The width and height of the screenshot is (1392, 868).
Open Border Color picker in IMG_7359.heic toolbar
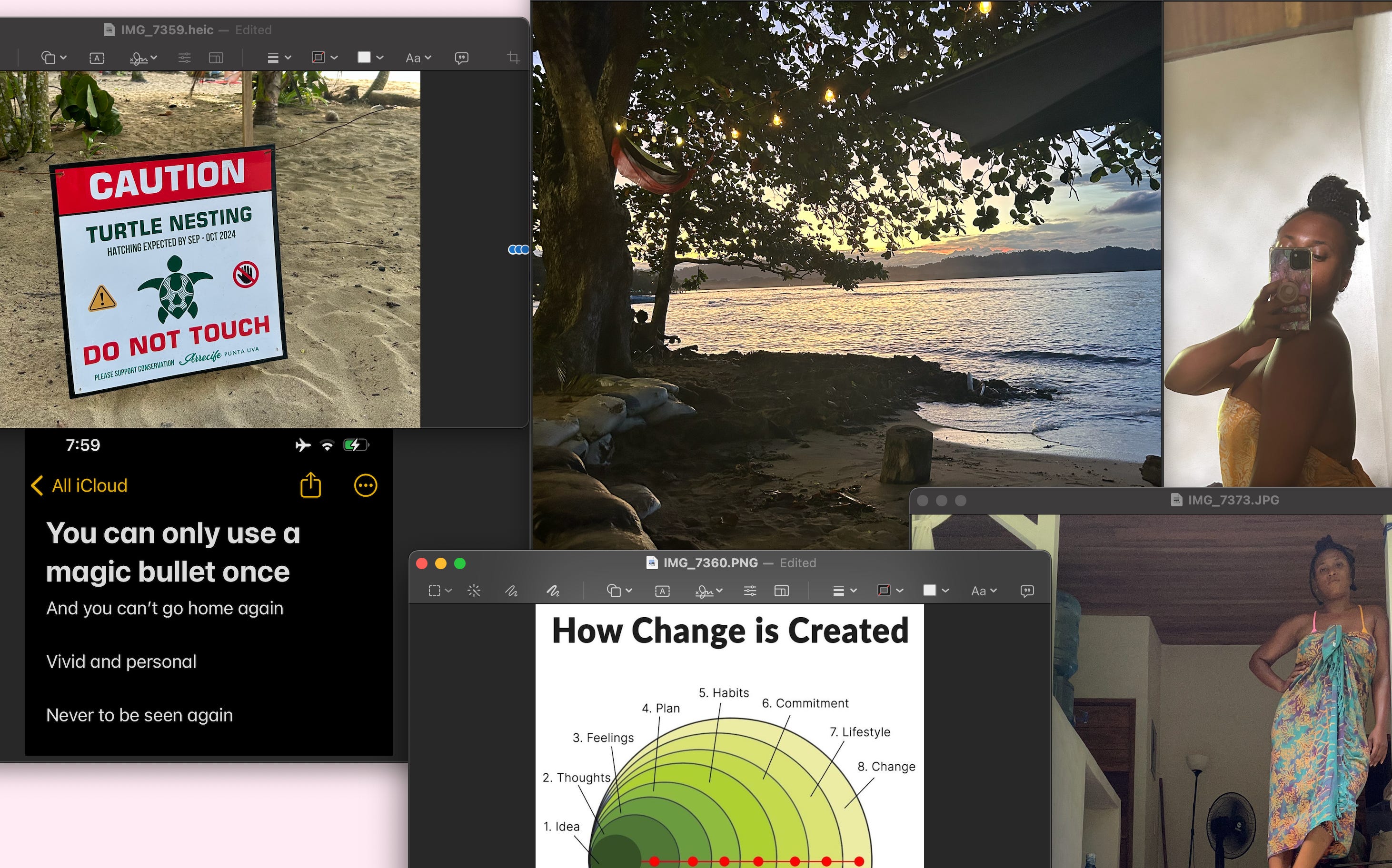324,58
